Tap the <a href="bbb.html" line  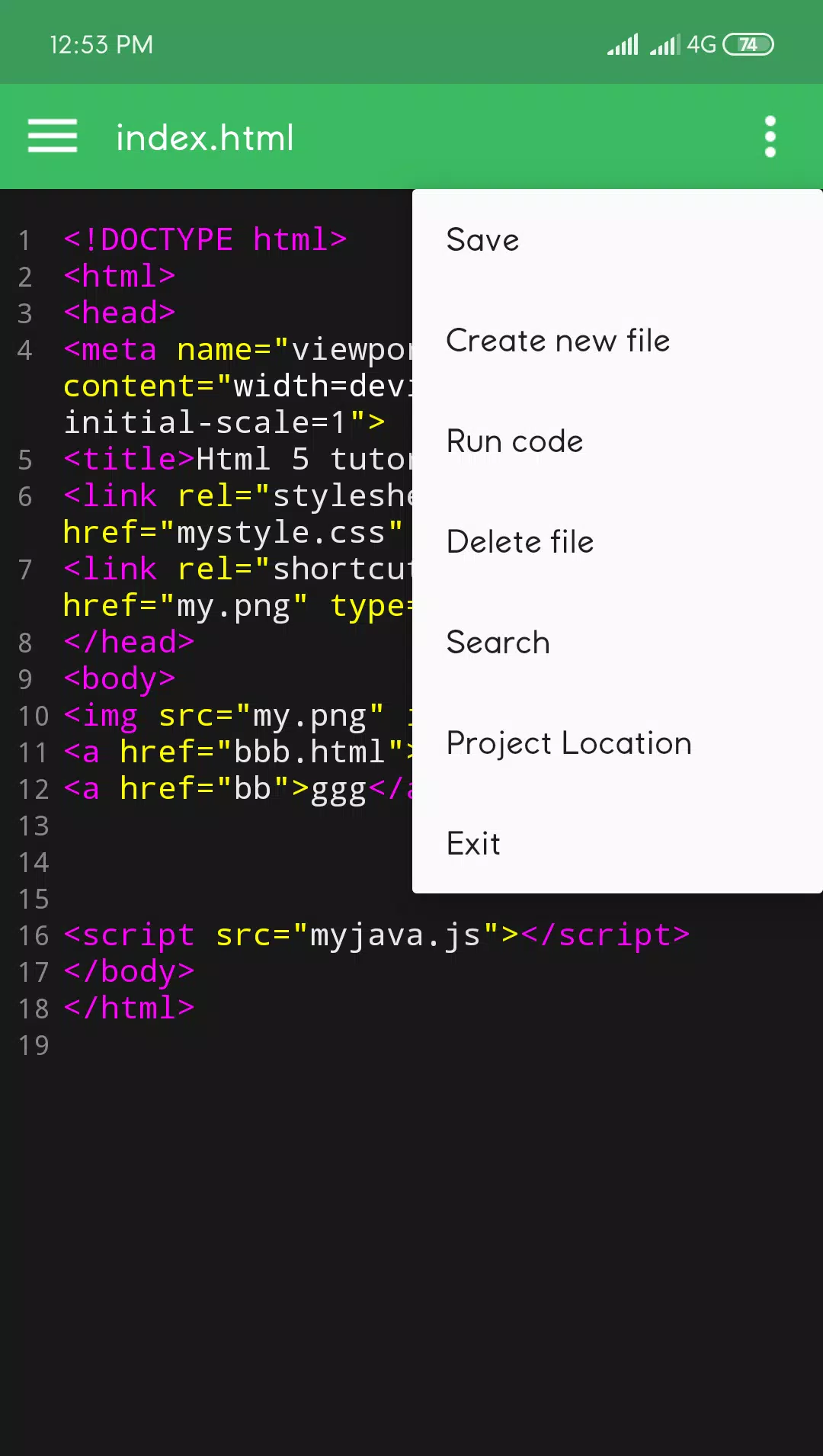[238, 752]
